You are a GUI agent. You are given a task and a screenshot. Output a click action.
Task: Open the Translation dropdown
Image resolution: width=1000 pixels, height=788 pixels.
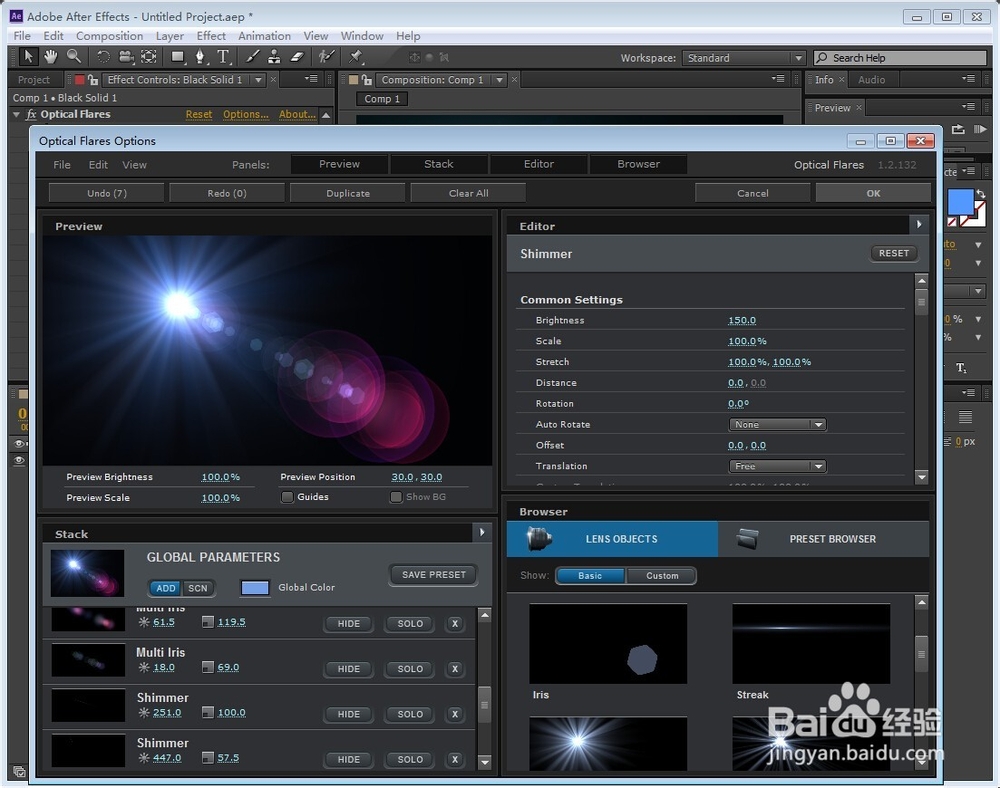777,466
